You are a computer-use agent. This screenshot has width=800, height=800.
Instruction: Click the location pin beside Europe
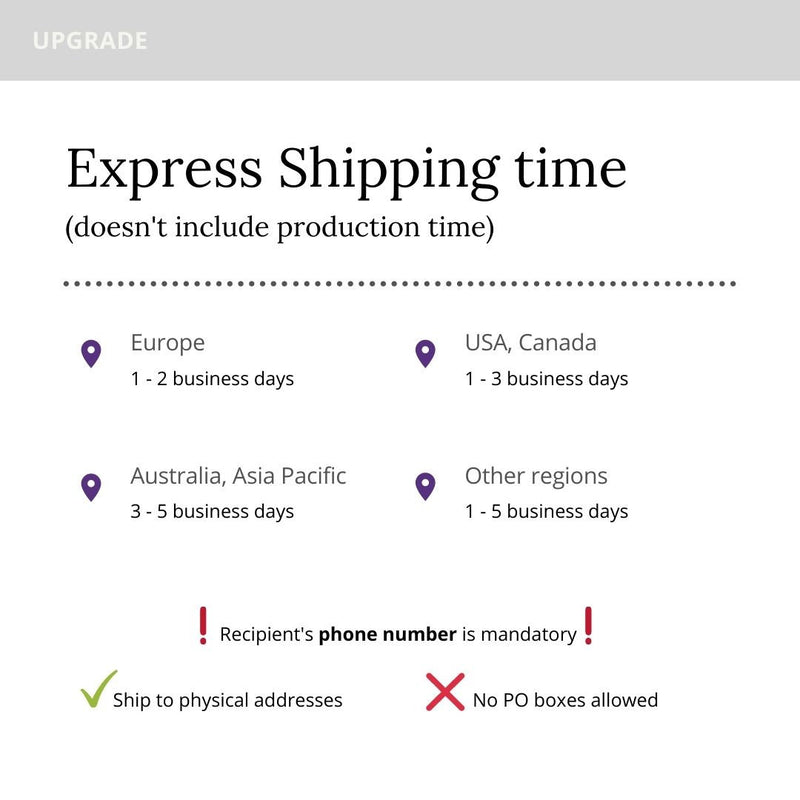tap(91, 353)
